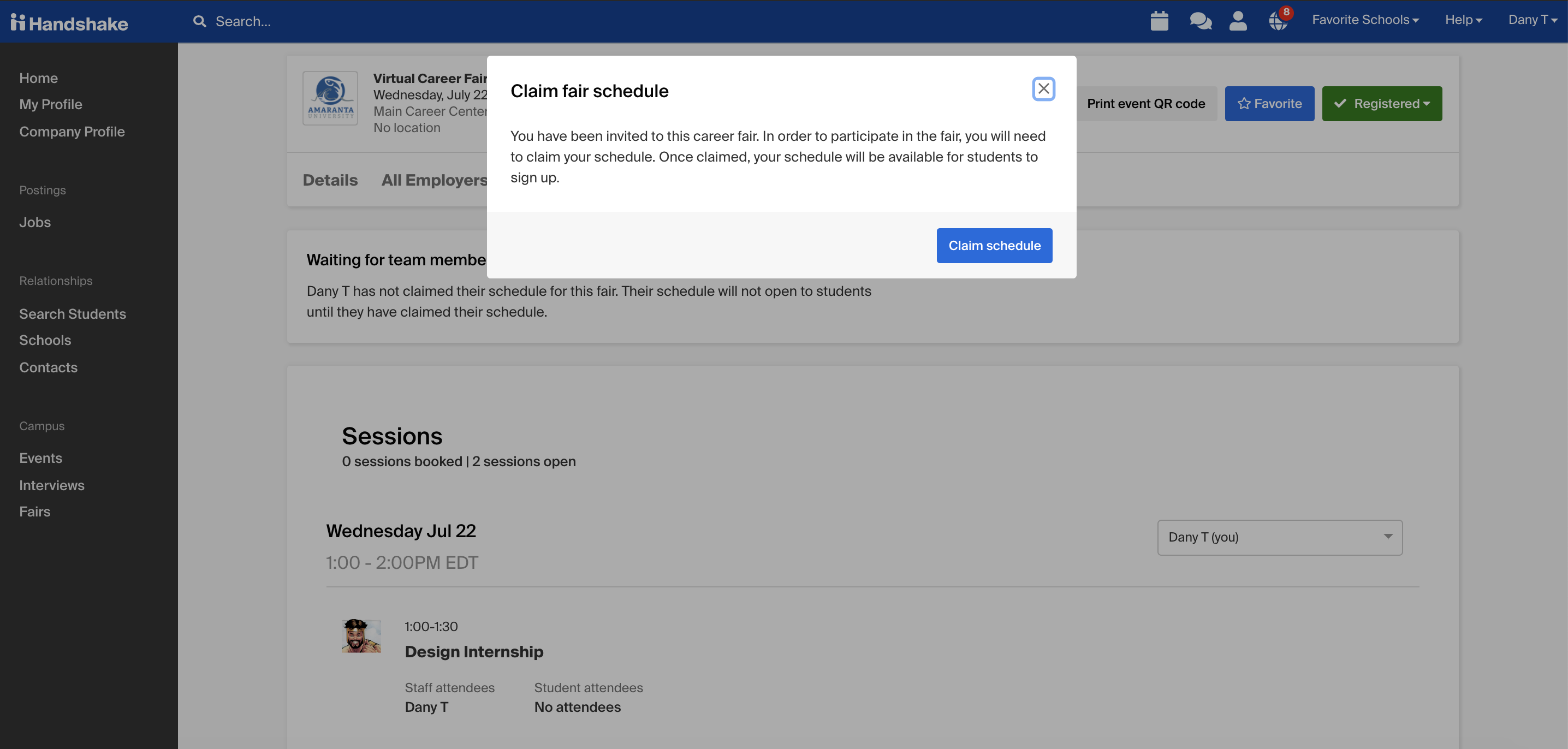
Task: Select the Dany T staff member dropdown
Action: point(1280,537)
